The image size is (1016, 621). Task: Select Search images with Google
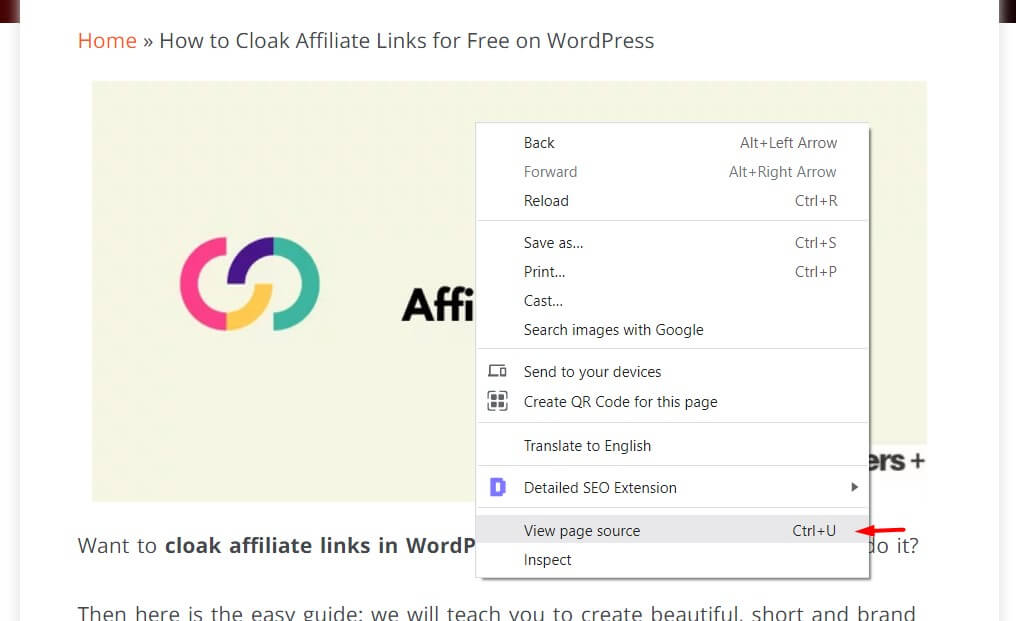tap(673, 330)
